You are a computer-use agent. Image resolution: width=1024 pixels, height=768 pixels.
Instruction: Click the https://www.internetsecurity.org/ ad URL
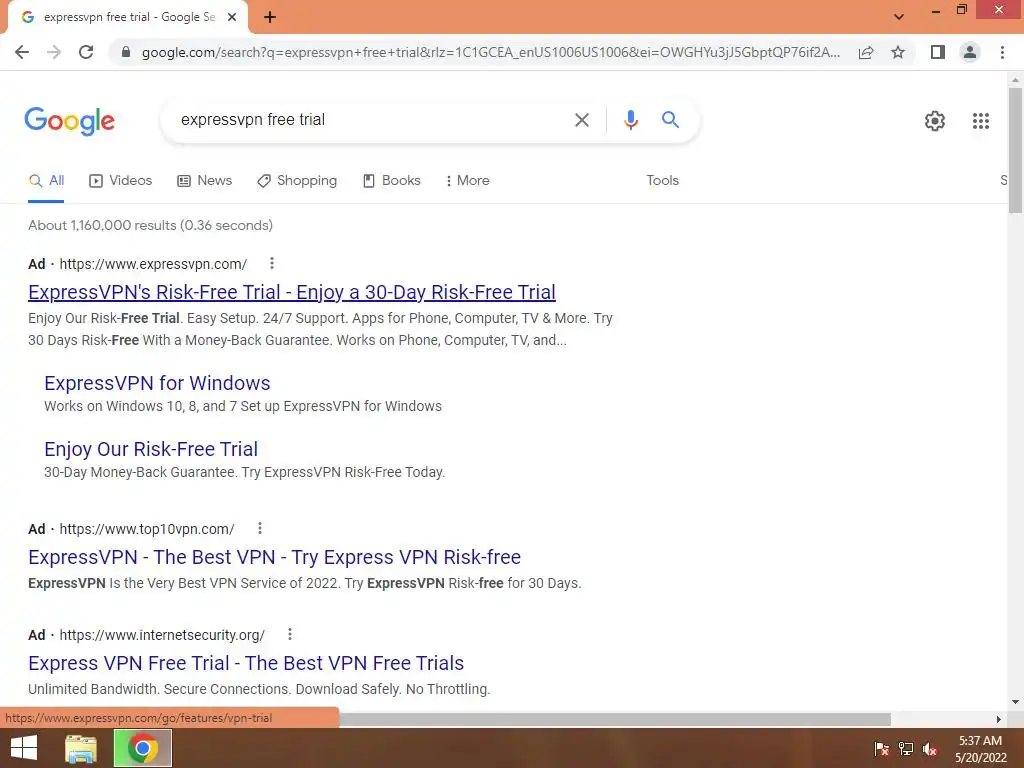(162, 635)
